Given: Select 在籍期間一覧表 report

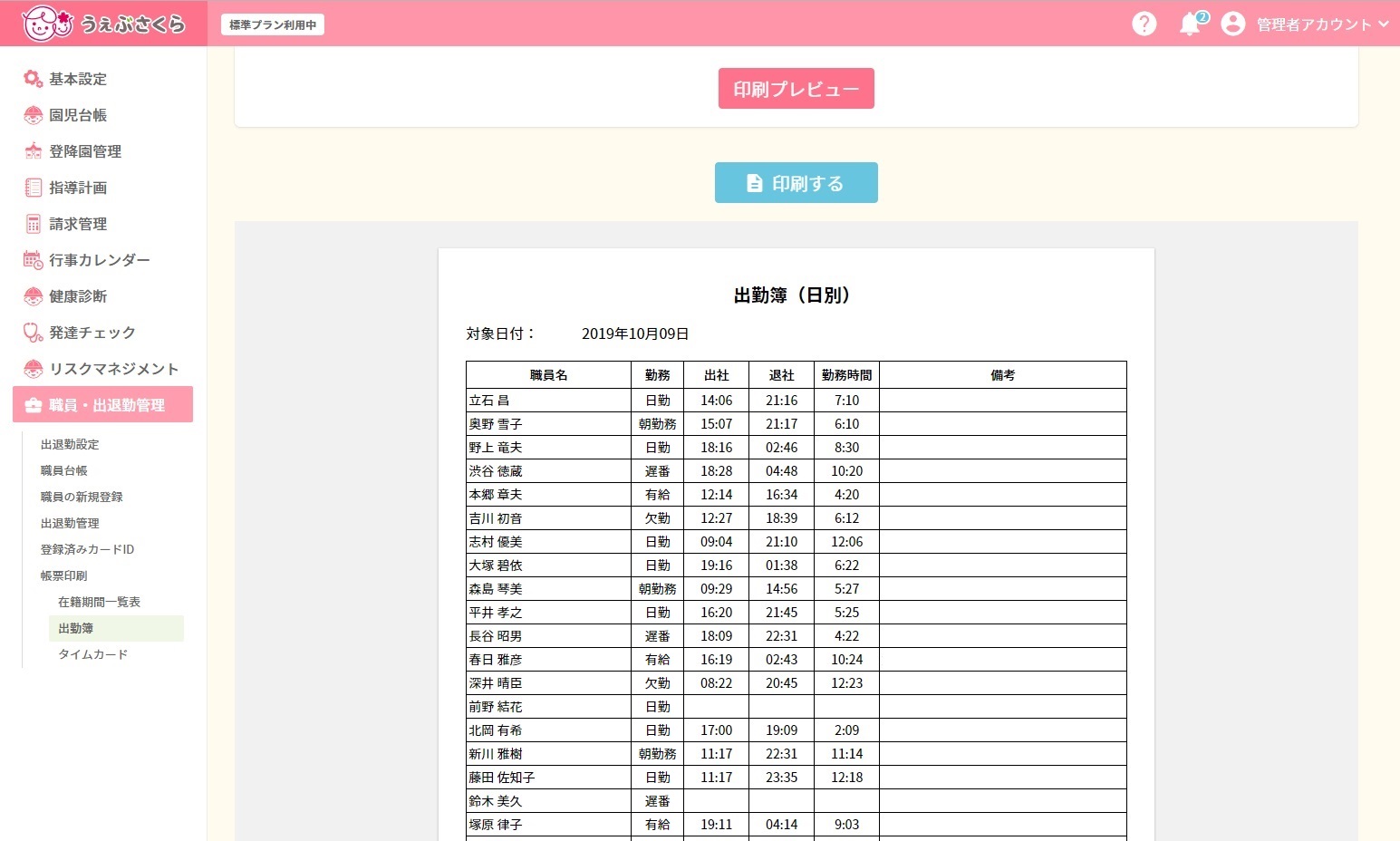Looking at the screenshot, I should (99, 602).
